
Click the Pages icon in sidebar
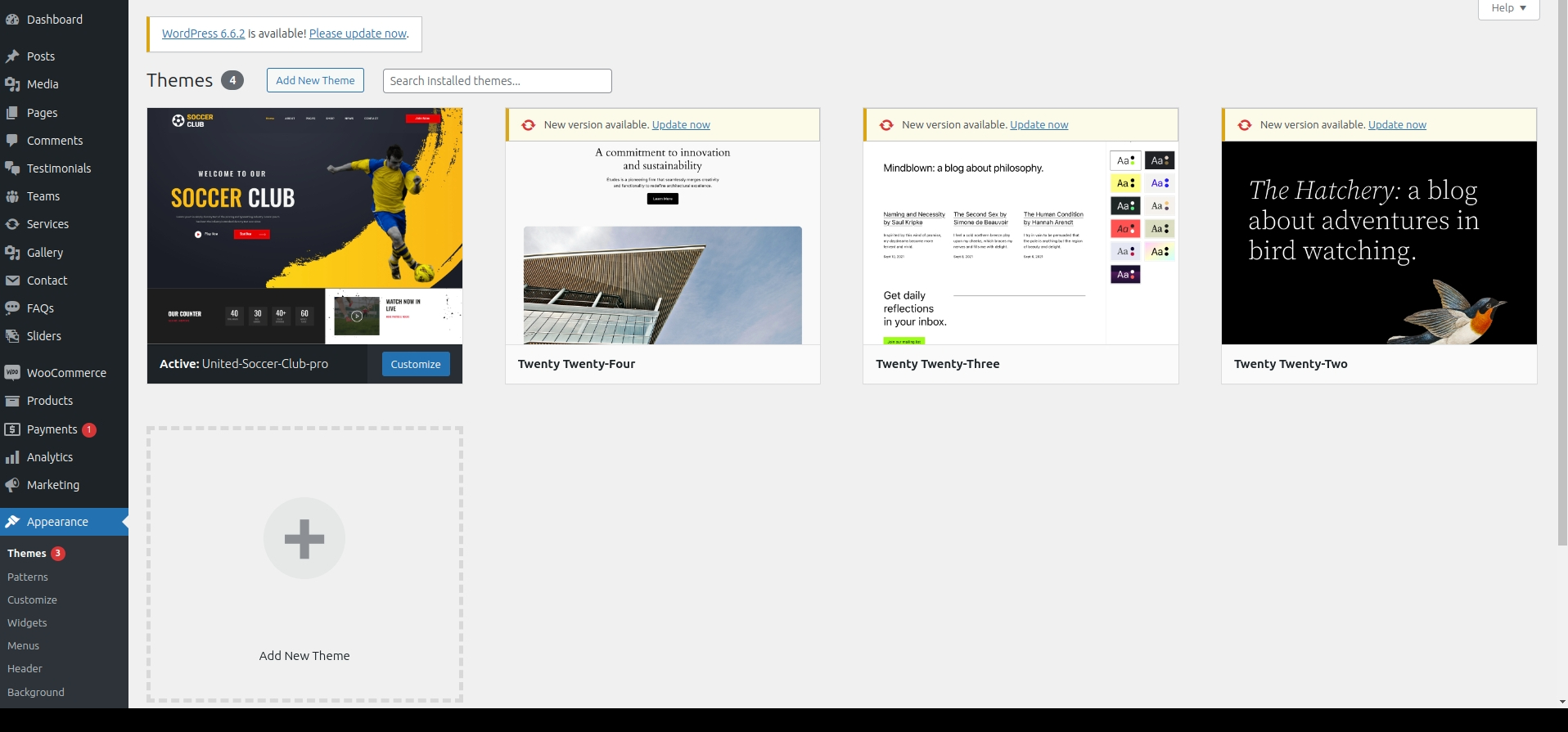[12, 113]
